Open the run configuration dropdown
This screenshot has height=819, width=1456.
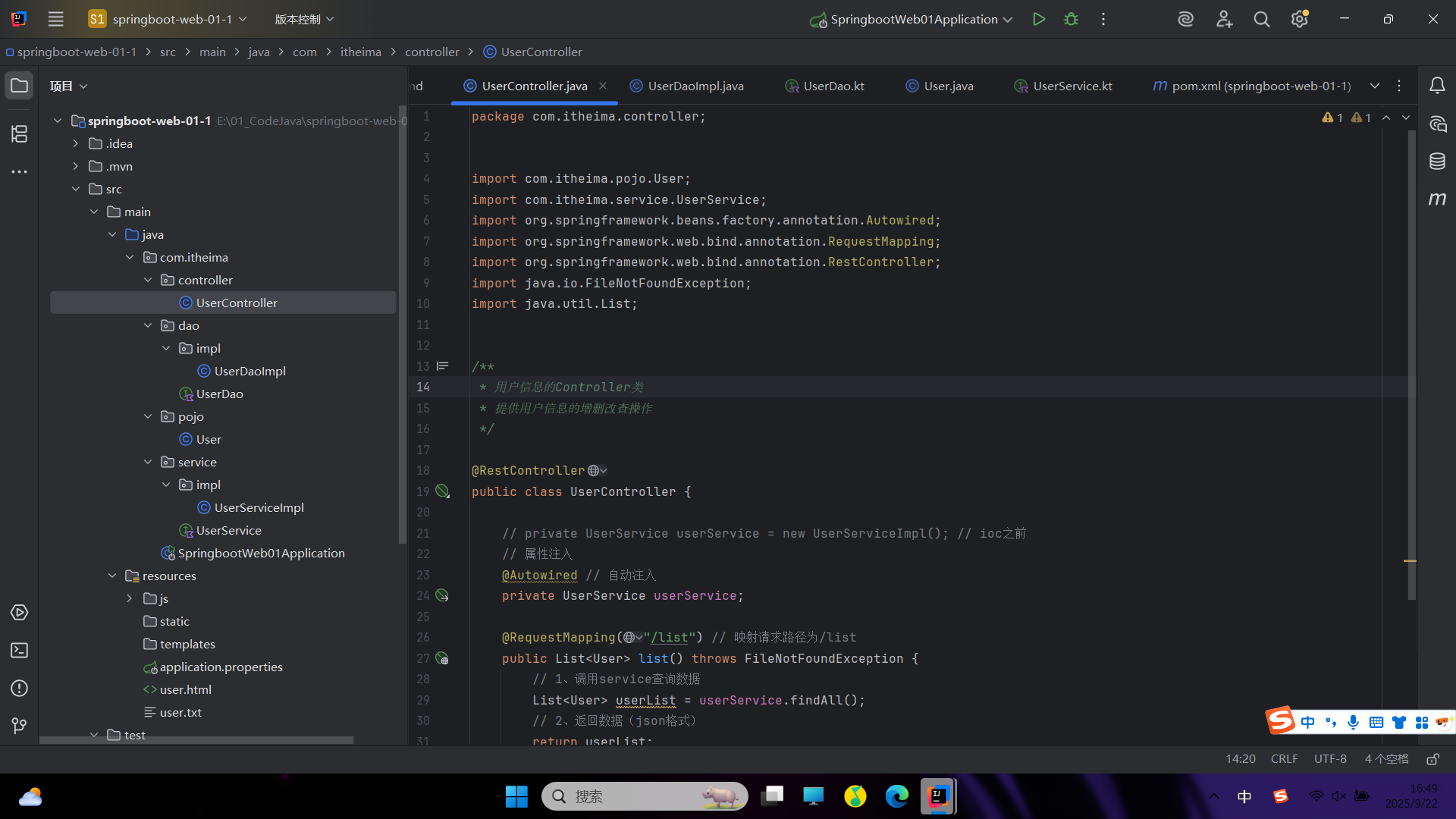coord(1008,20)
